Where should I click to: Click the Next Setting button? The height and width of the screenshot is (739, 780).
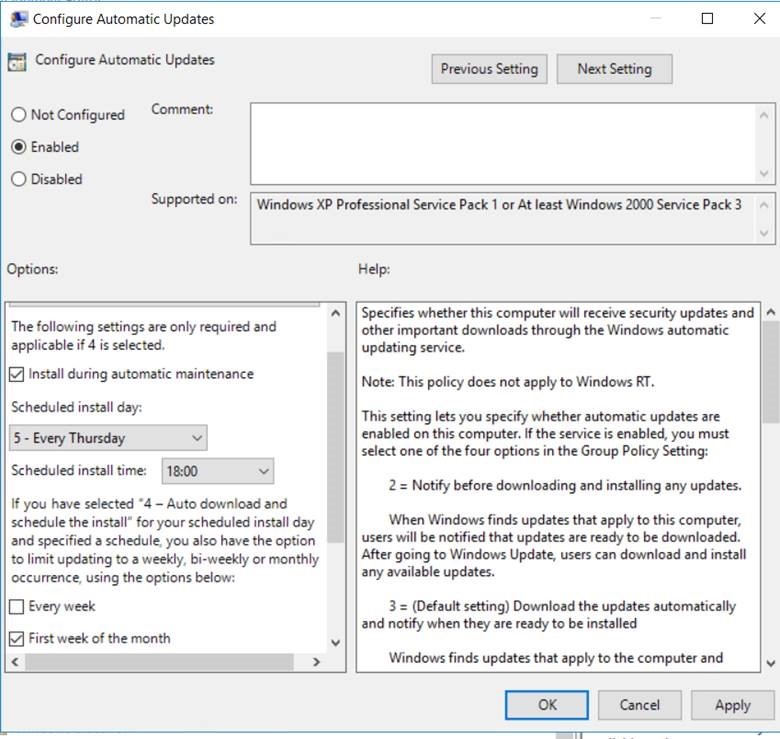614,69
